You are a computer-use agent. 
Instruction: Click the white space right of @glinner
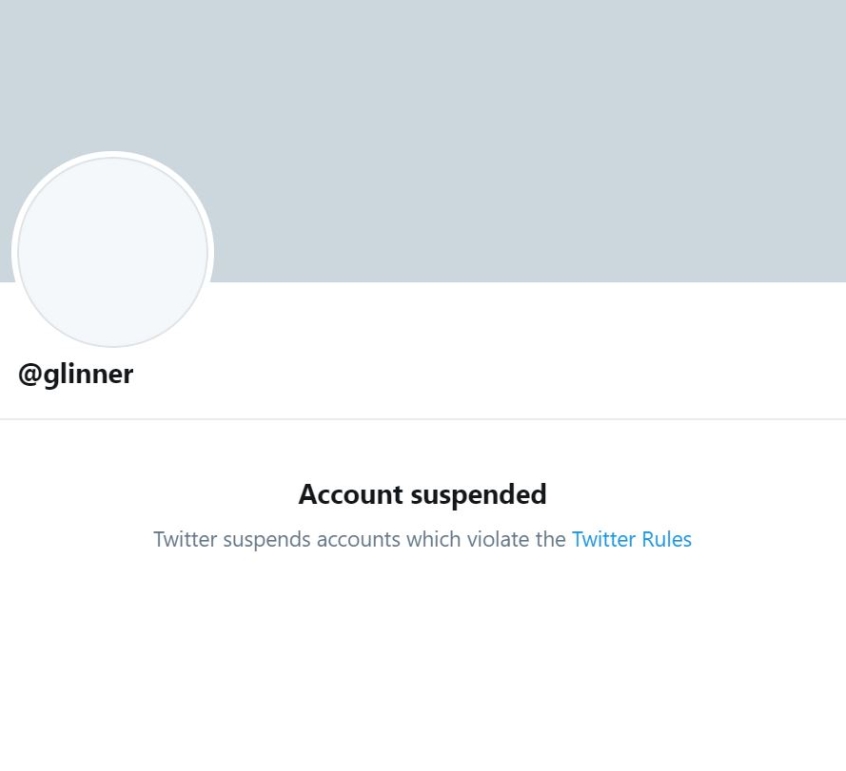click(486, 374)
